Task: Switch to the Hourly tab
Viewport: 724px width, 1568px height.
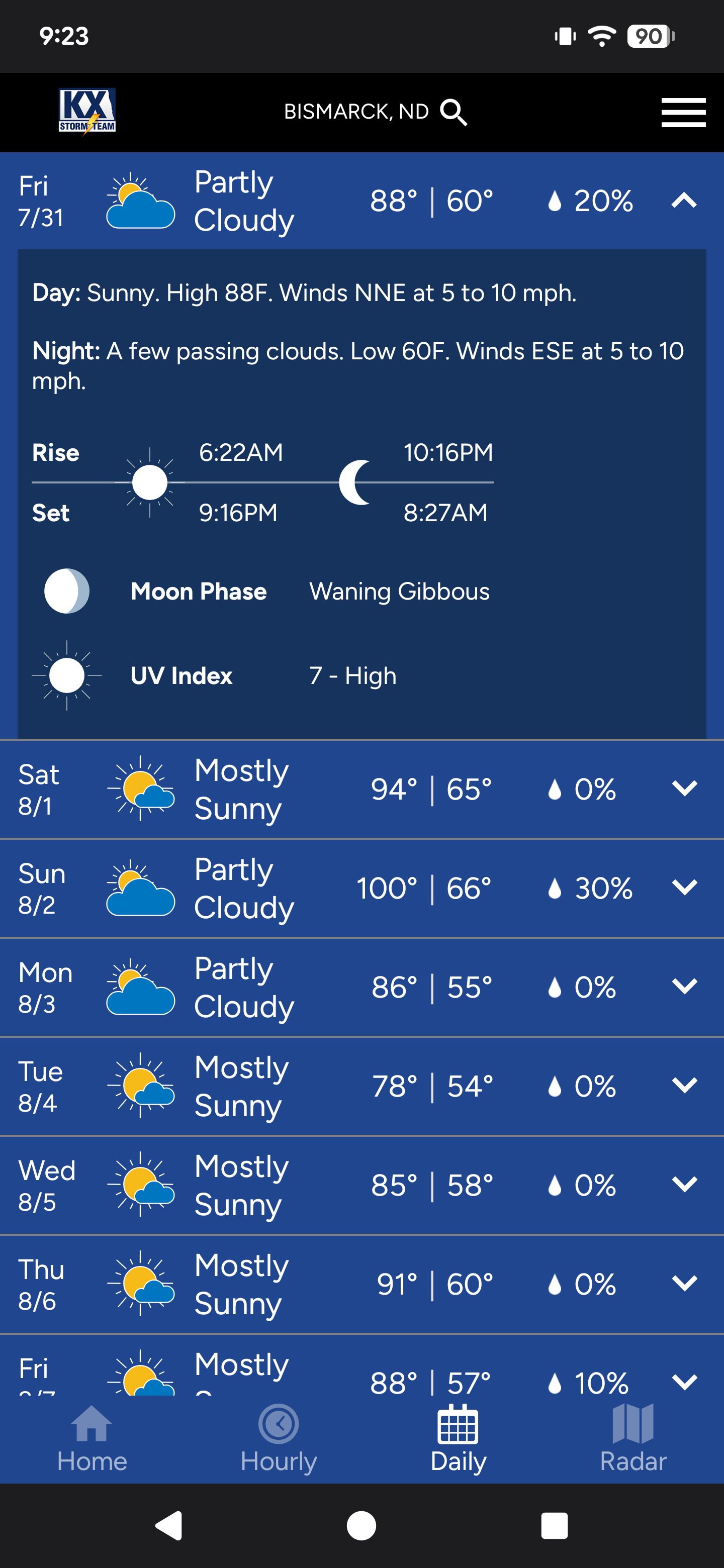Action: 278,1439
